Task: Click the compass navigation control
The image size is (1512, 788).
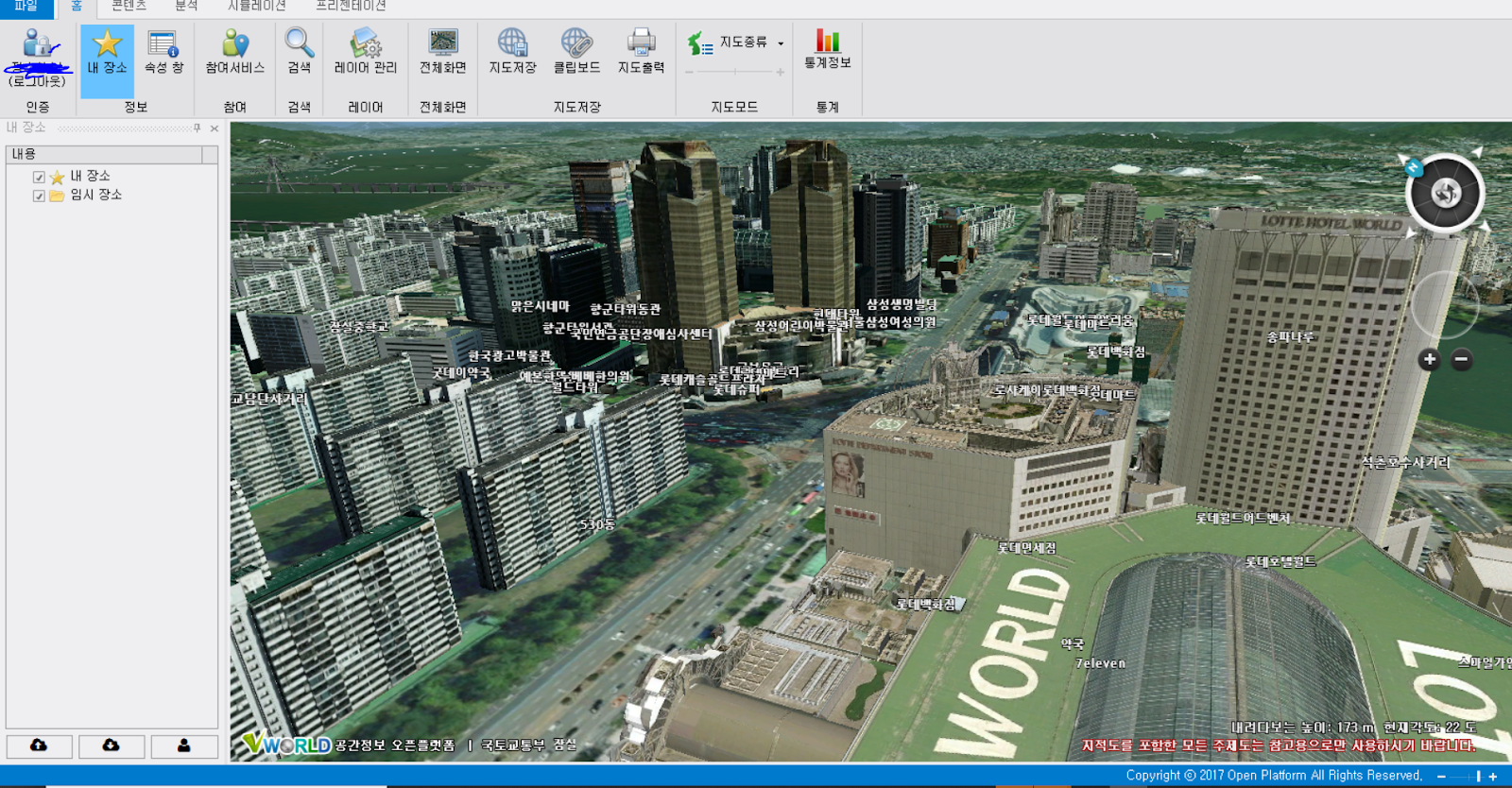Action: pyautogui.click(x=1445, y=193)
